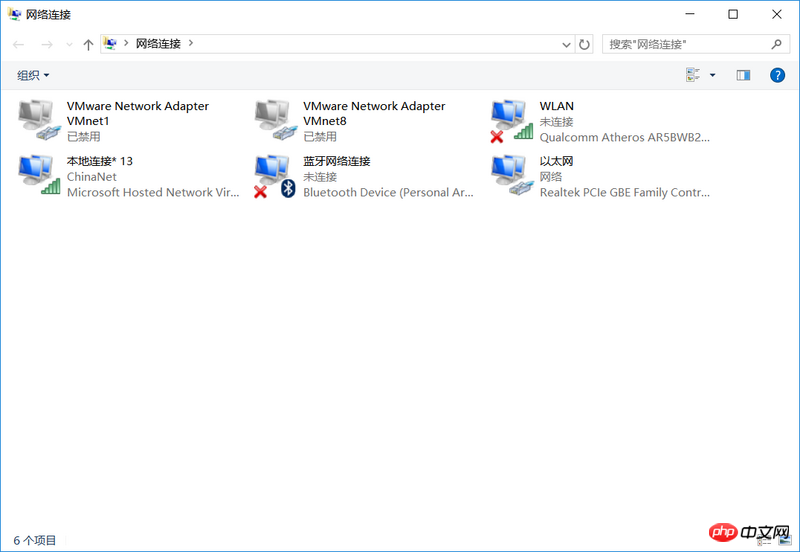The height and width of the screenshot is (552, 800).
Task: Select the 蓝牙网络连接 Bluetooth adapter icon
Action: [x=276, y=177]
